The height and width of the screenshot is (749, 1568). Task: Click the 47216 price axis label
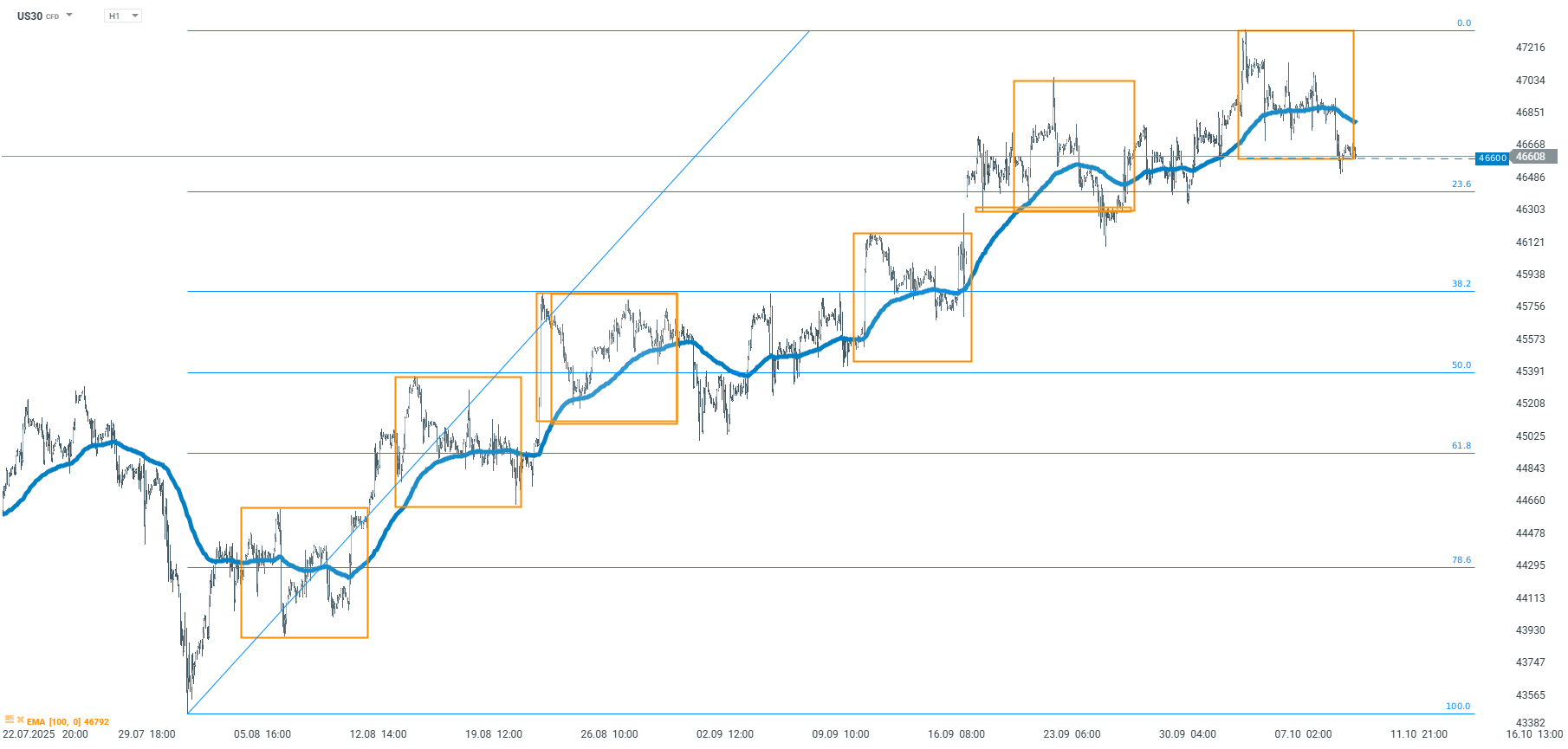(1530, 48)
